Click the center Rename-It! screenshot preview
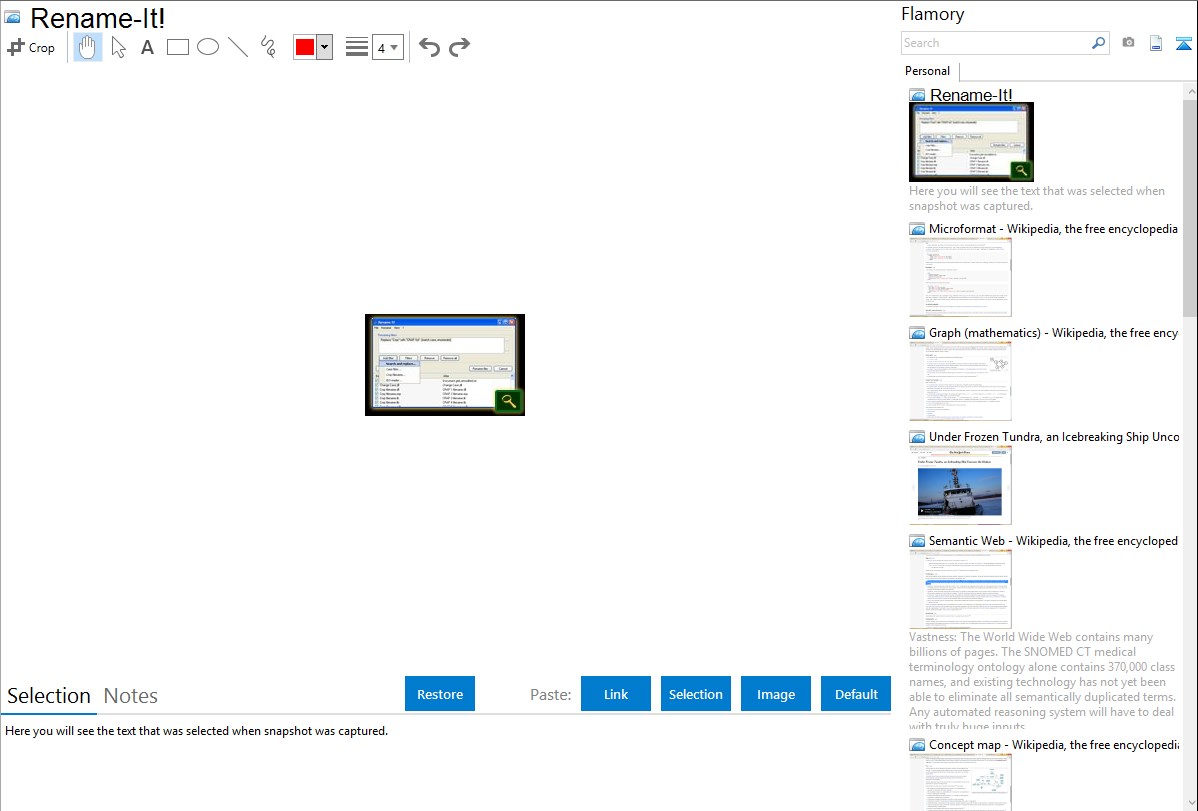The width and height of the screenshot is (1198, 811). [x=445, y=365]
